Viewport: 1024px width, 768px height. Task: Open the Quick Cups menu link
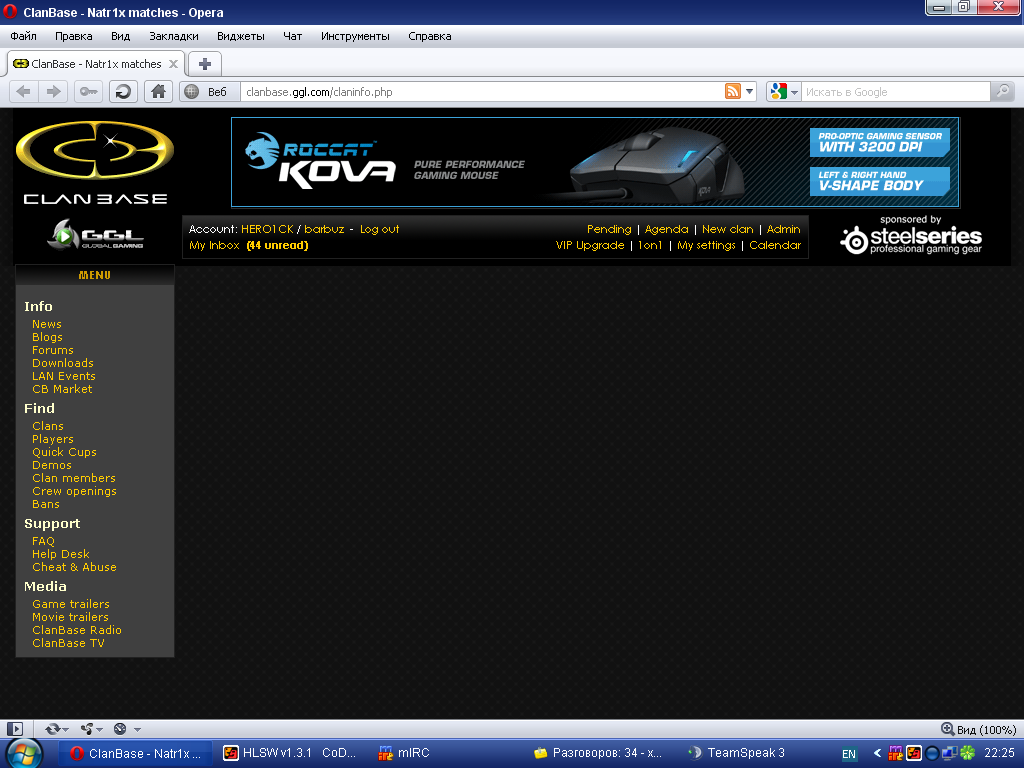tap(65, 452)
